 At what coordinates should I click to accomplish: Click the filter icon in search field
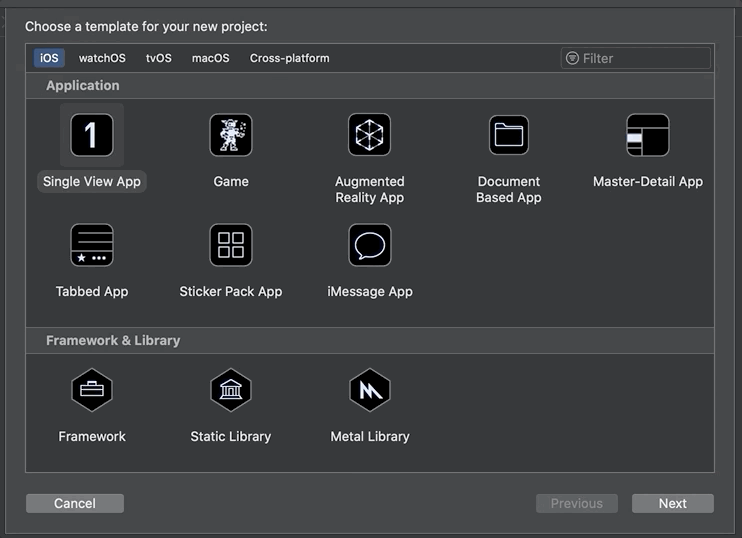coord(572,58)
